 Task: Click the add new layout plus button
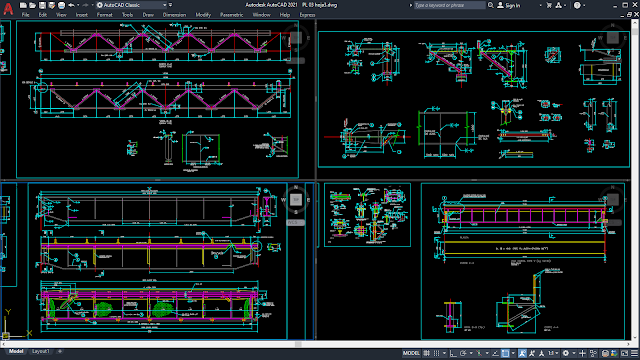click(x=60, y=351)
